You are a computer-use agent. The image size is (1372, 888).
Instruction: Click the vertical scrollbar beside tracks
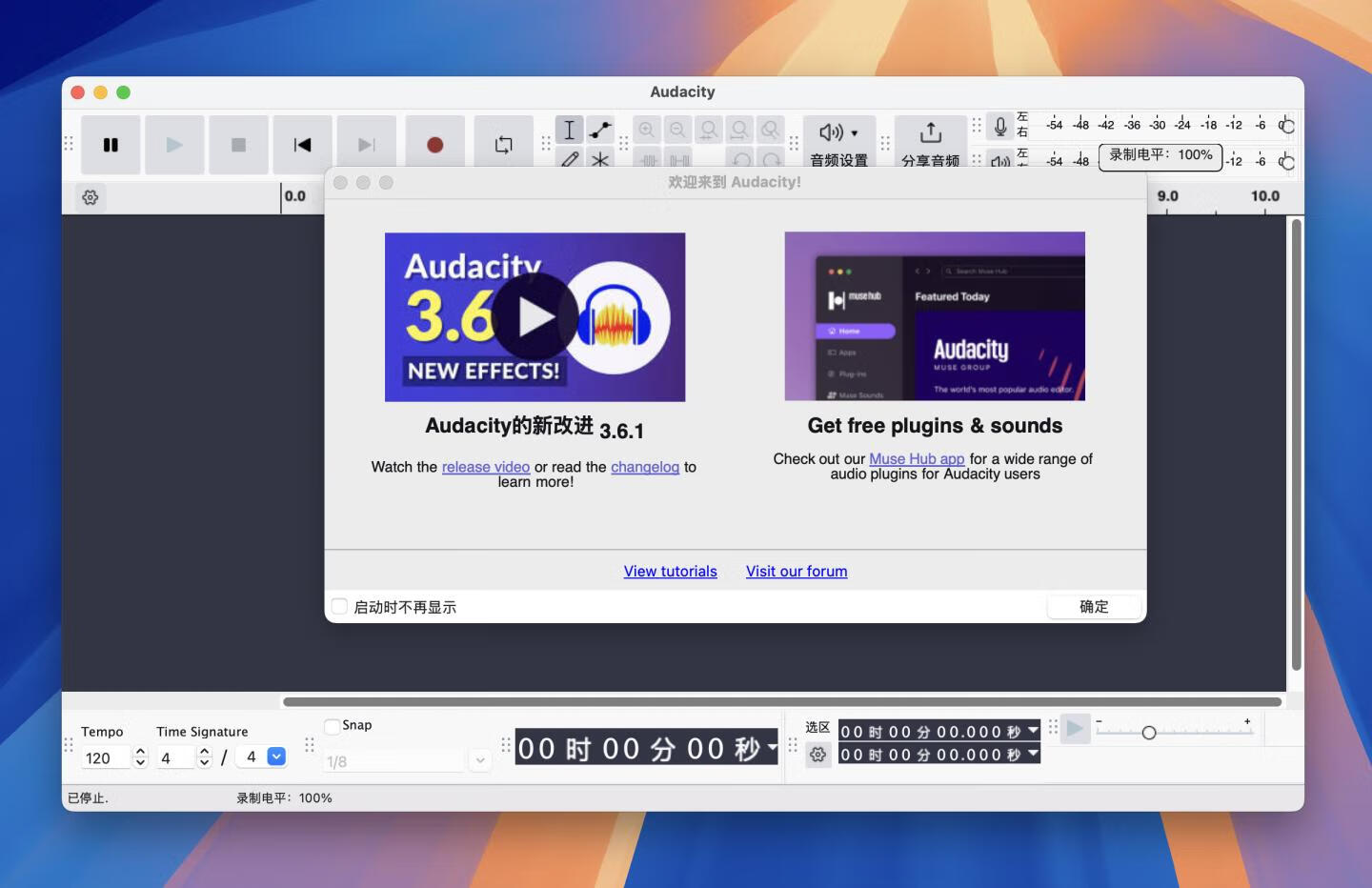point(1296,444)
